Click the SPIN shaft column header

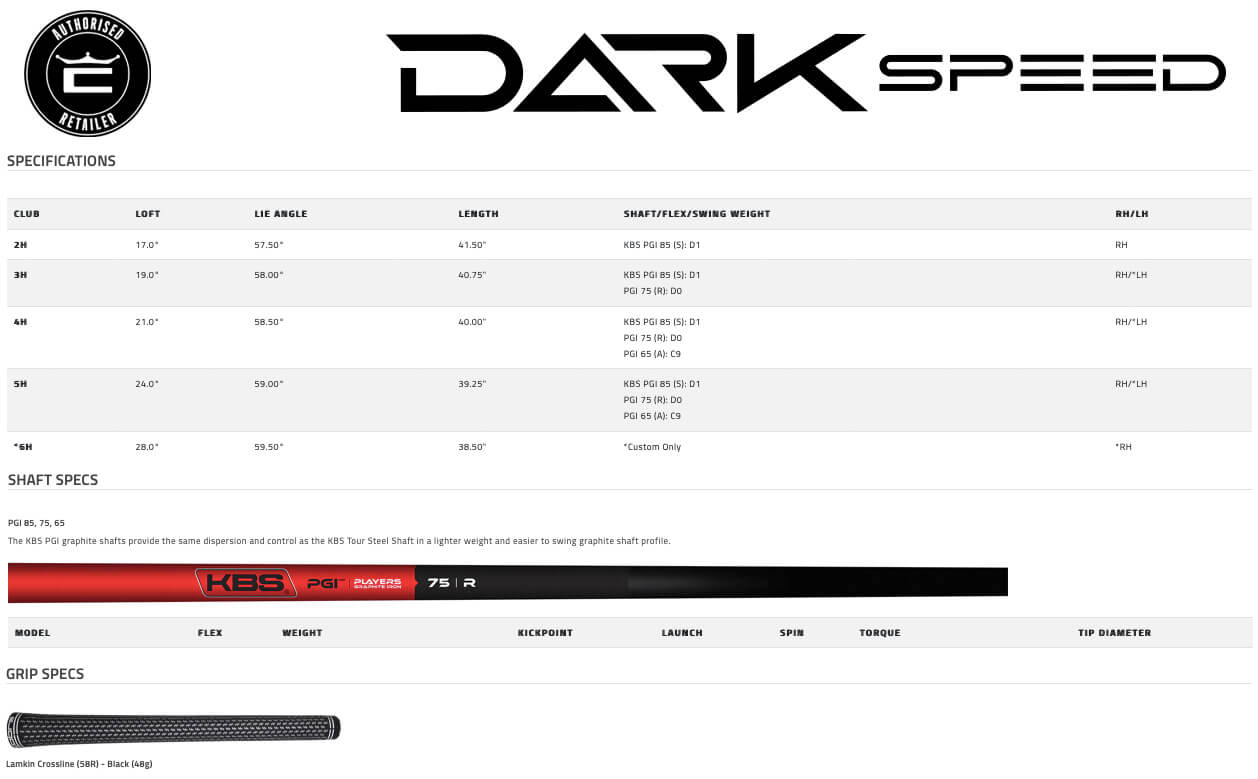tap(792, 633)
